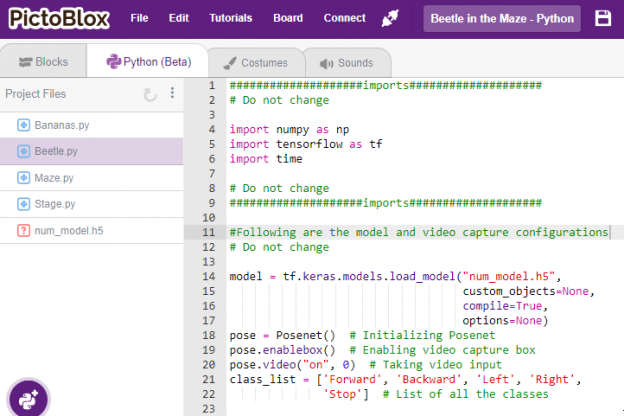
Task: Click the Bananas.py file icon
Action: tap(23, 125)
